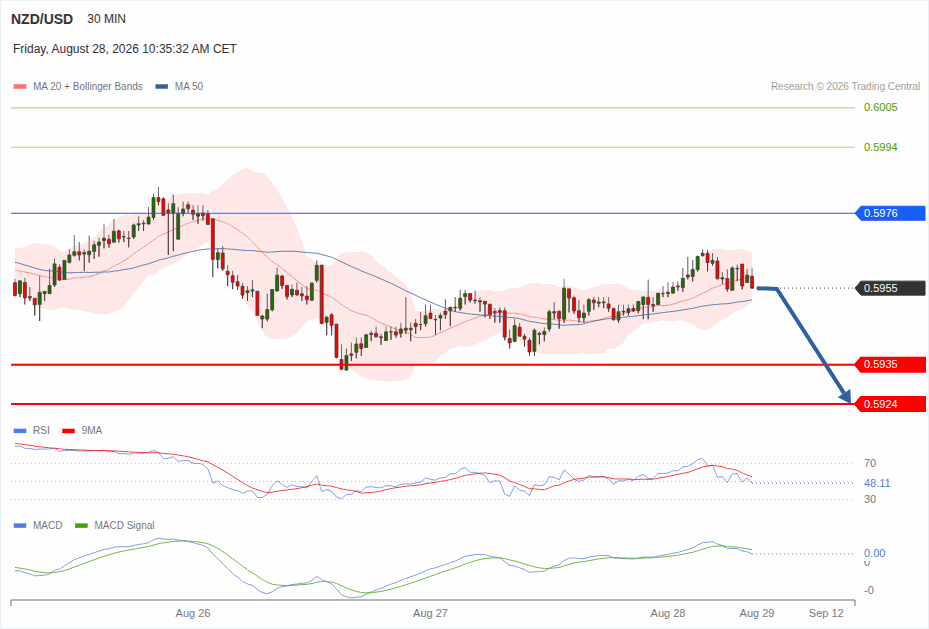This screenshot has width=929, height=629.
Task: Click the 30 MIN timeframe label
Action: [x=107, y=19]
